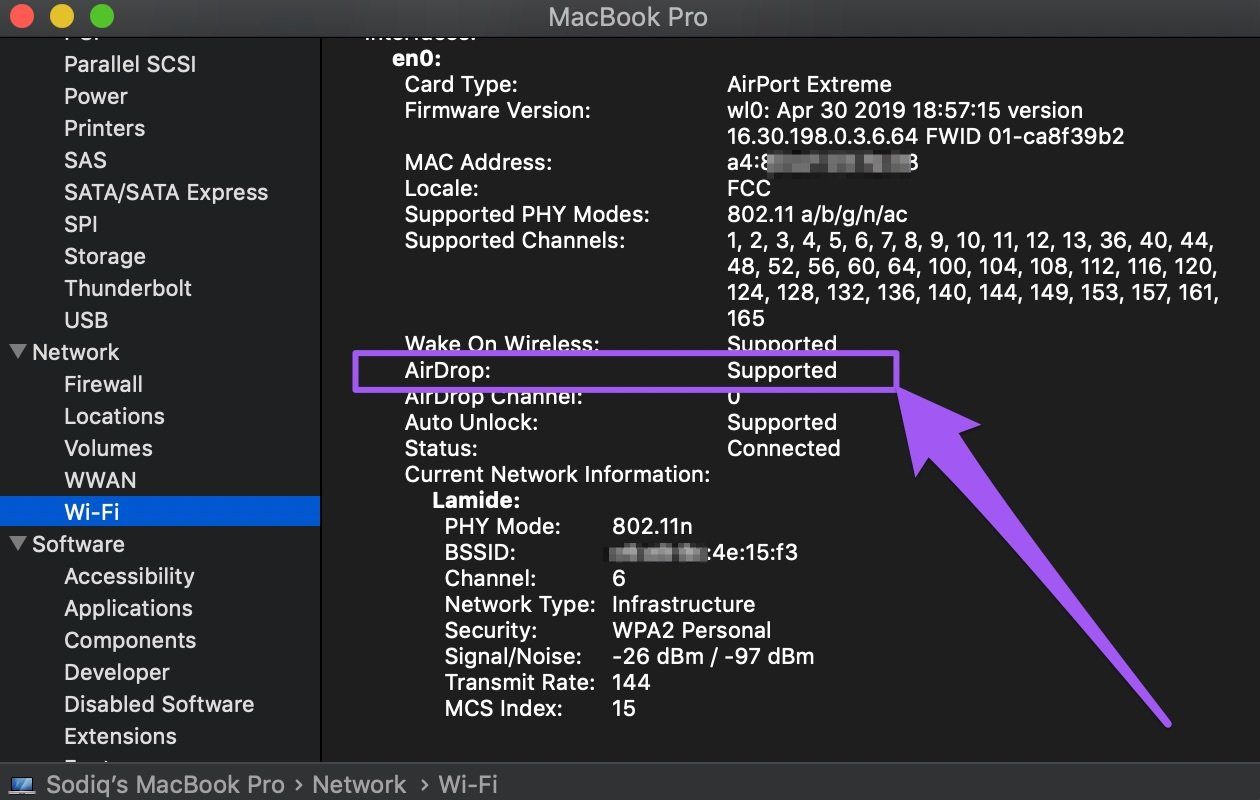Click the Auto Unlock label
Viewport: 1260px width, 800px height.
(x=471, y=423)
